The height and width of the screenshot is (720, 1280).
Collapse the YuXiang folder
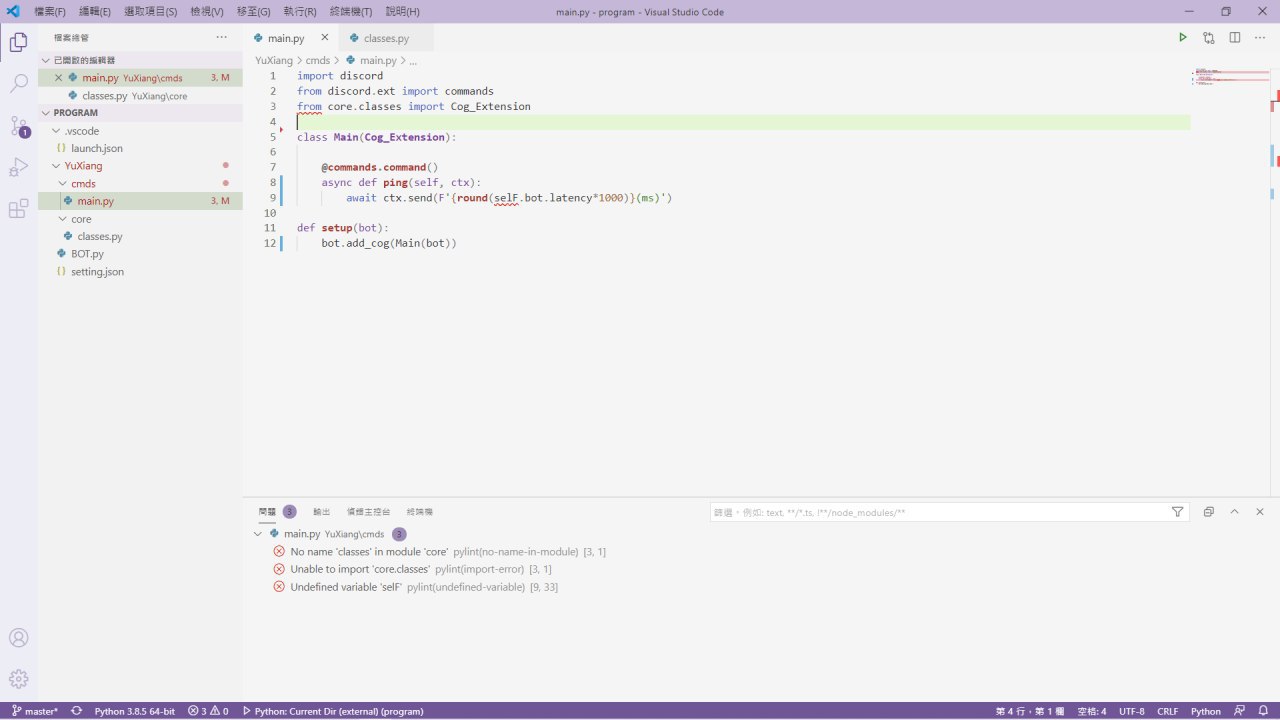point(56,166)
